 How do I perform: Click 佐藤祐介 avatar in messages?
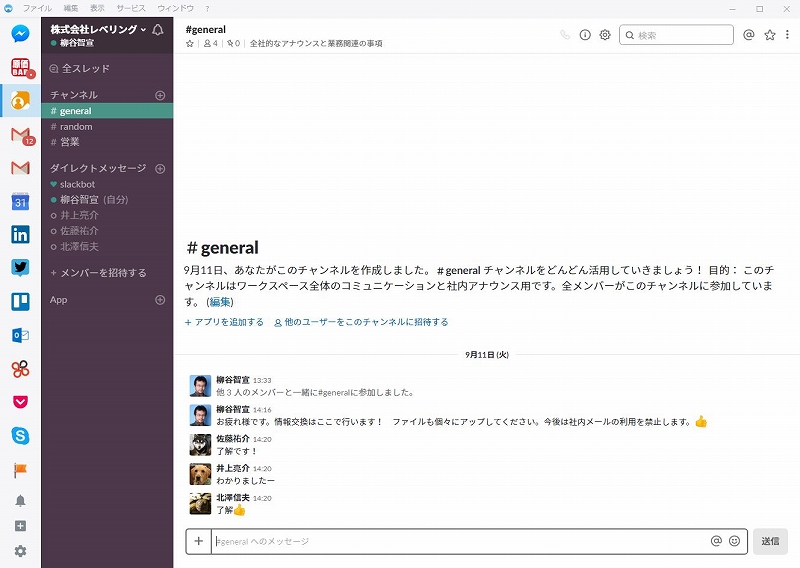point(201,444)
